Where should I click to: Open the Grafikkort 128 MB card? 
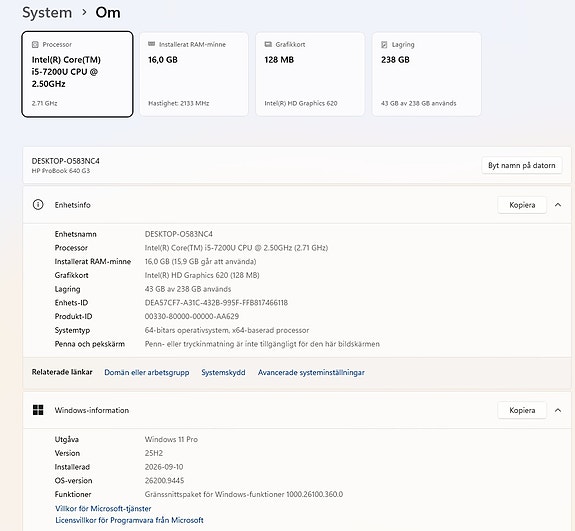pyautogui.click(x=310, y=74)
